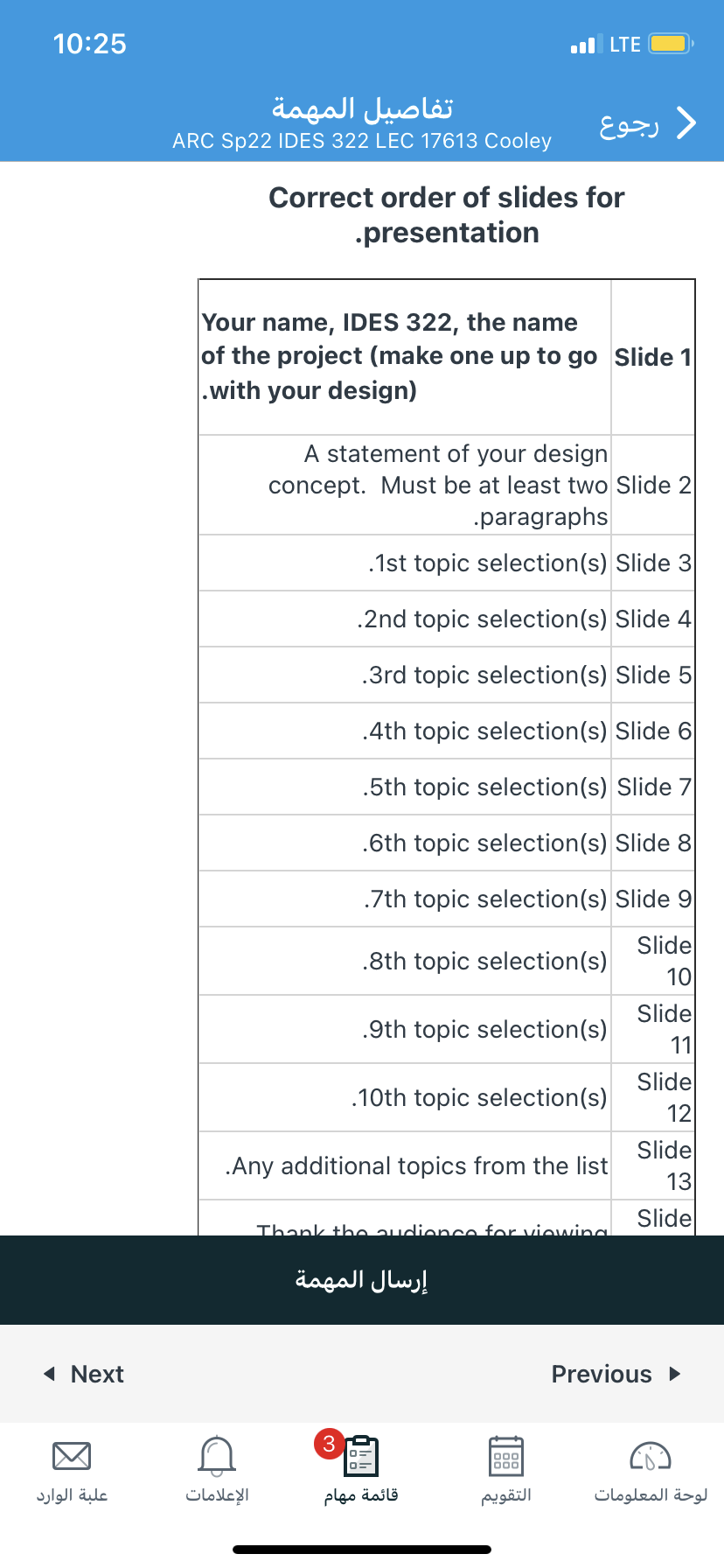
Task: Tap the battery indicator in status bar
Action: [x=671, y=44]
